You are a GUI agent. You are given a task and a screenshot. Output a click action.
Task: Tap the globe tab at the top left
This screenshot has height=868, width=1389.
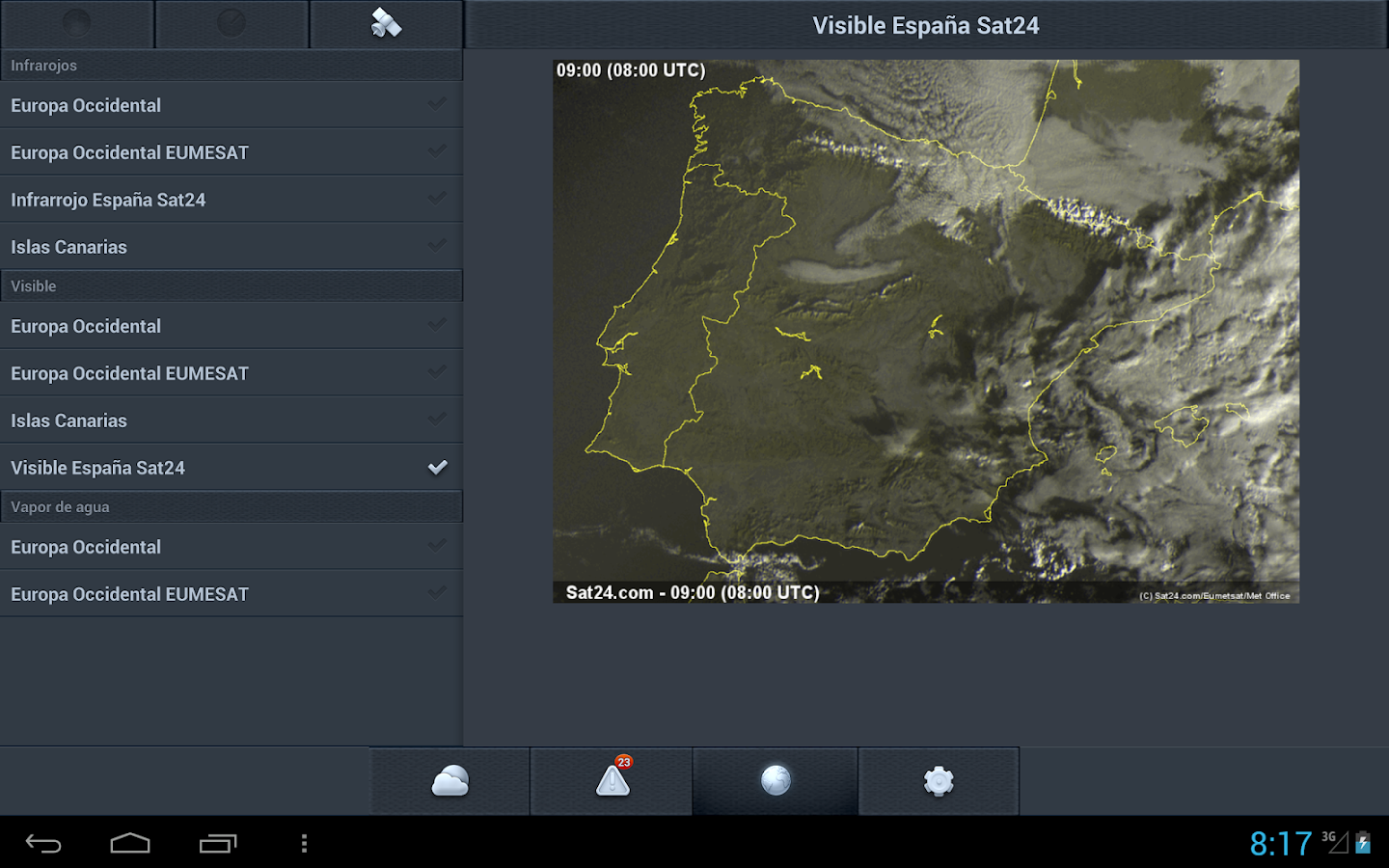pyautogui.click(x=77, y=25)
